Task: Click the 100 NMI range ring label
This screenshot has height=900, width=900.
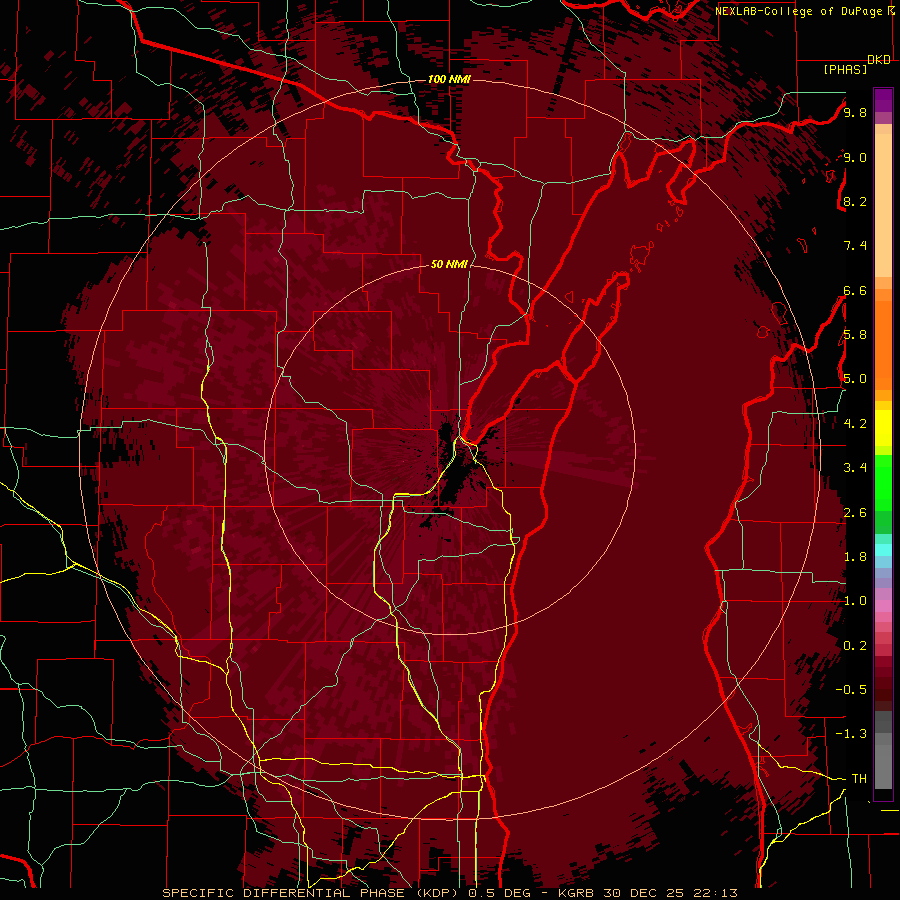Action: click(x=449, y=79)
